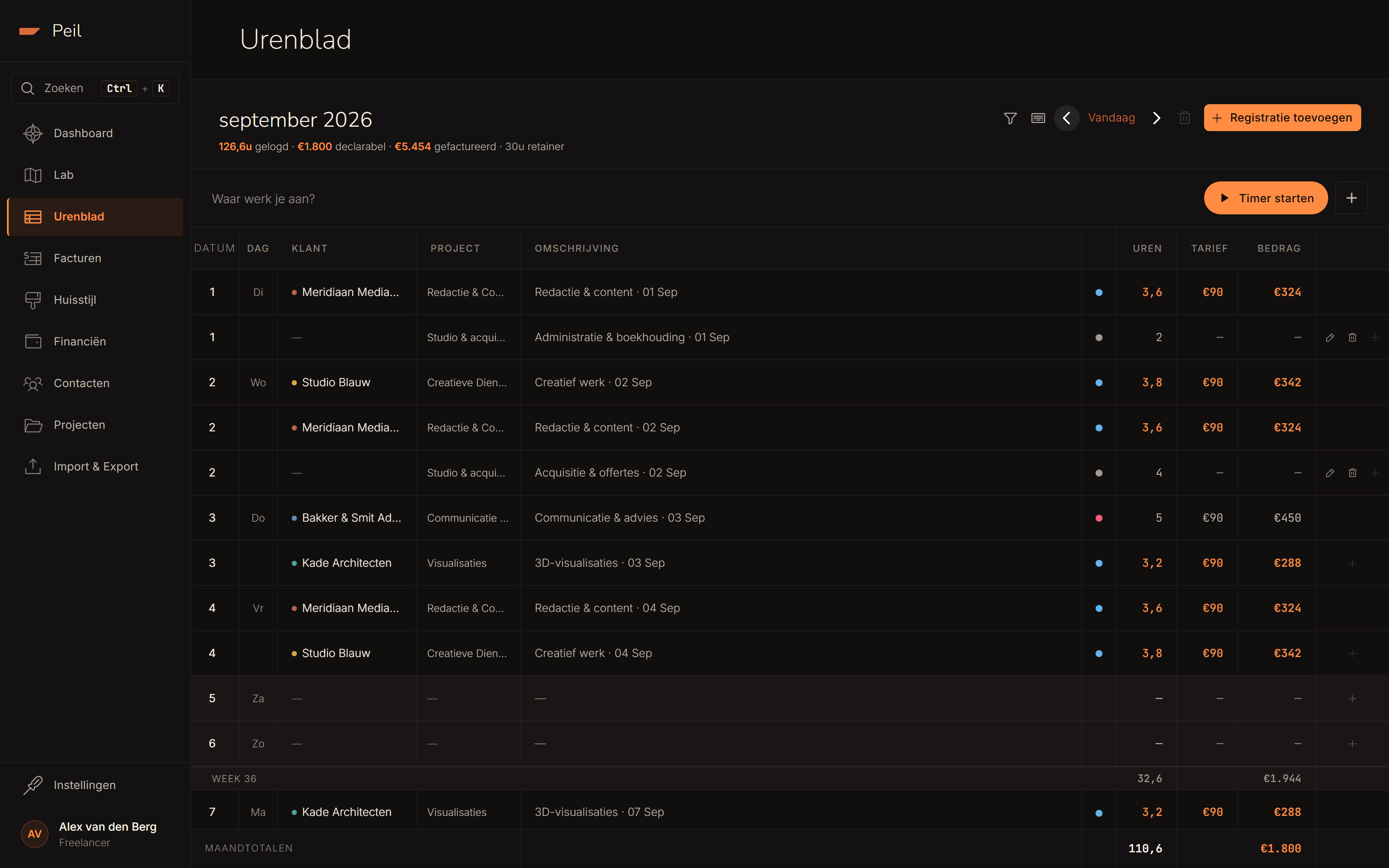The width and height of the screenshot is (1389, 868).
Task: Open Lab in the sidebar
Action: [95, 175]
